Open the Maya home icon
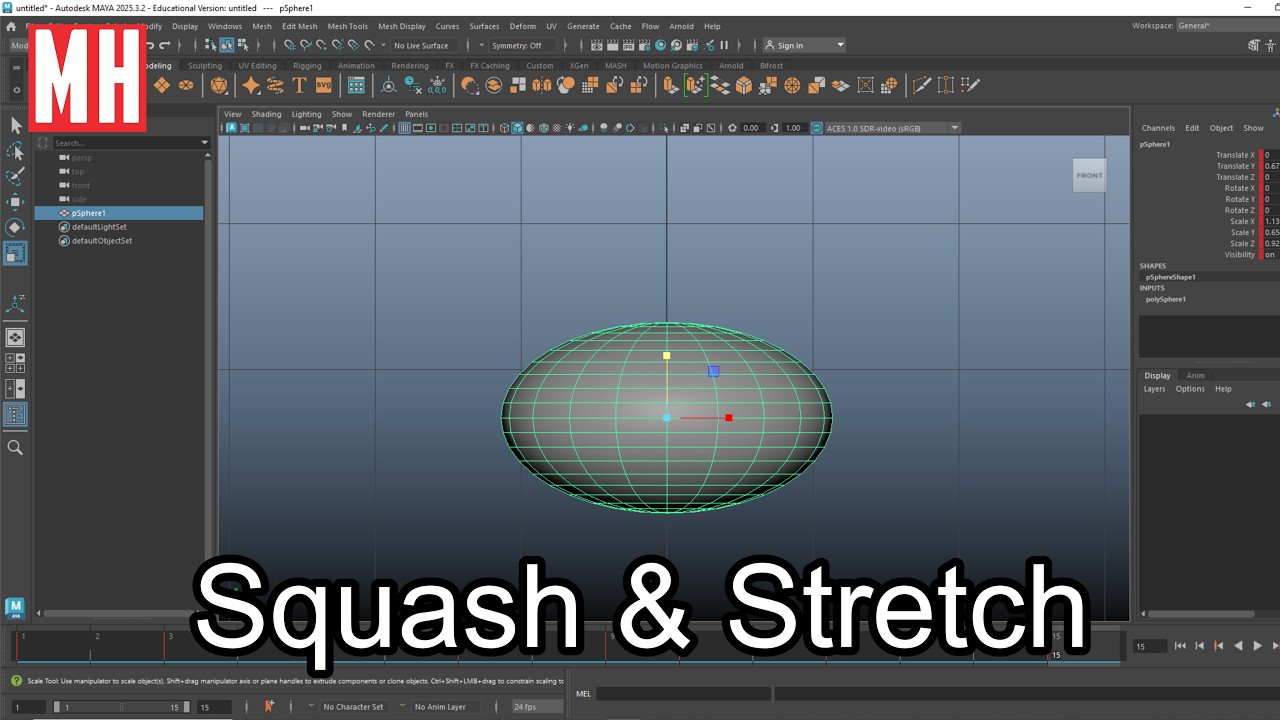The image size is (1280, 720). point(11,26)
